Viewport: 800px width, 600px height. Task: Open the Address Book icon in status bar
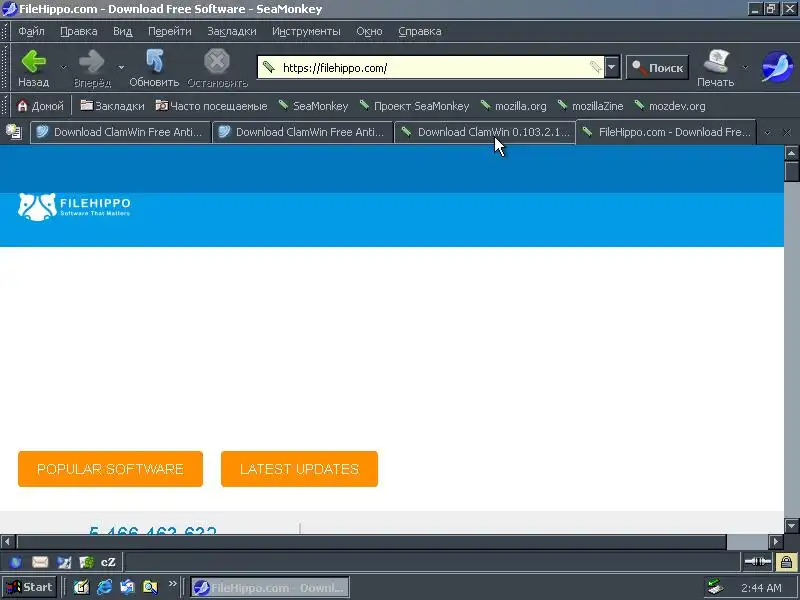tap(86, 562)
